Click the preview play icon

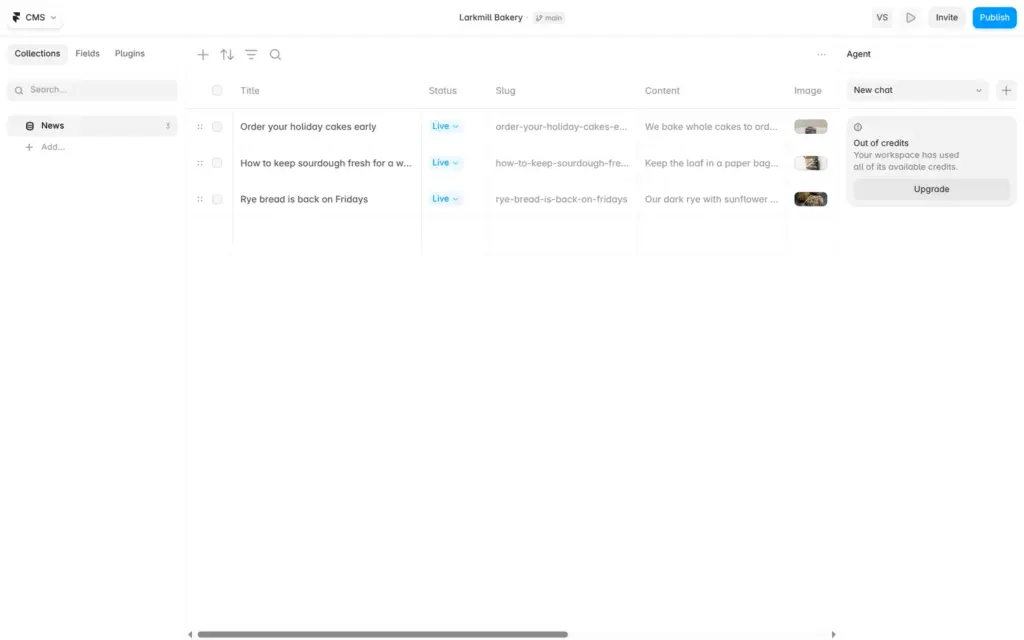[x=910, y=18]
